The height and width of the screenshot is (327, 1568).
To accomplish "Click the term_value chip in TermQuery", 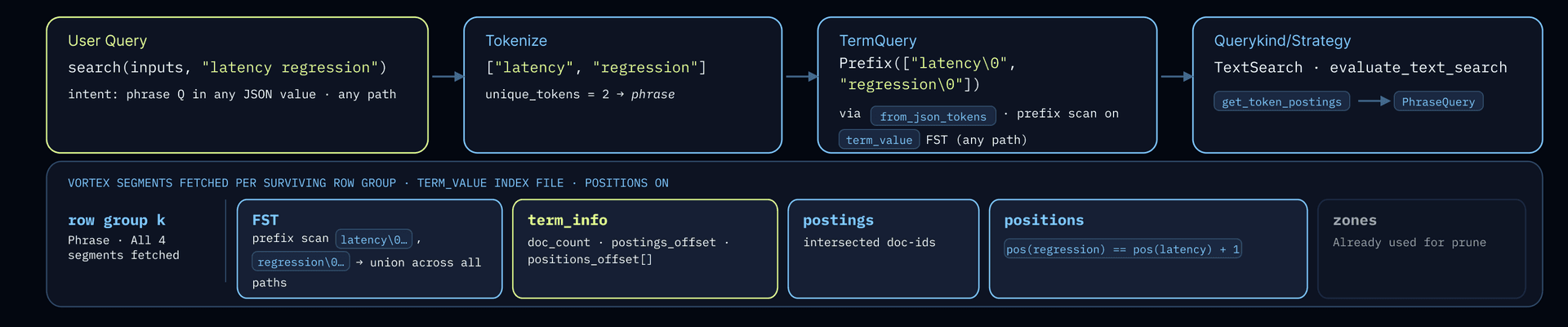I will point(879,140).
